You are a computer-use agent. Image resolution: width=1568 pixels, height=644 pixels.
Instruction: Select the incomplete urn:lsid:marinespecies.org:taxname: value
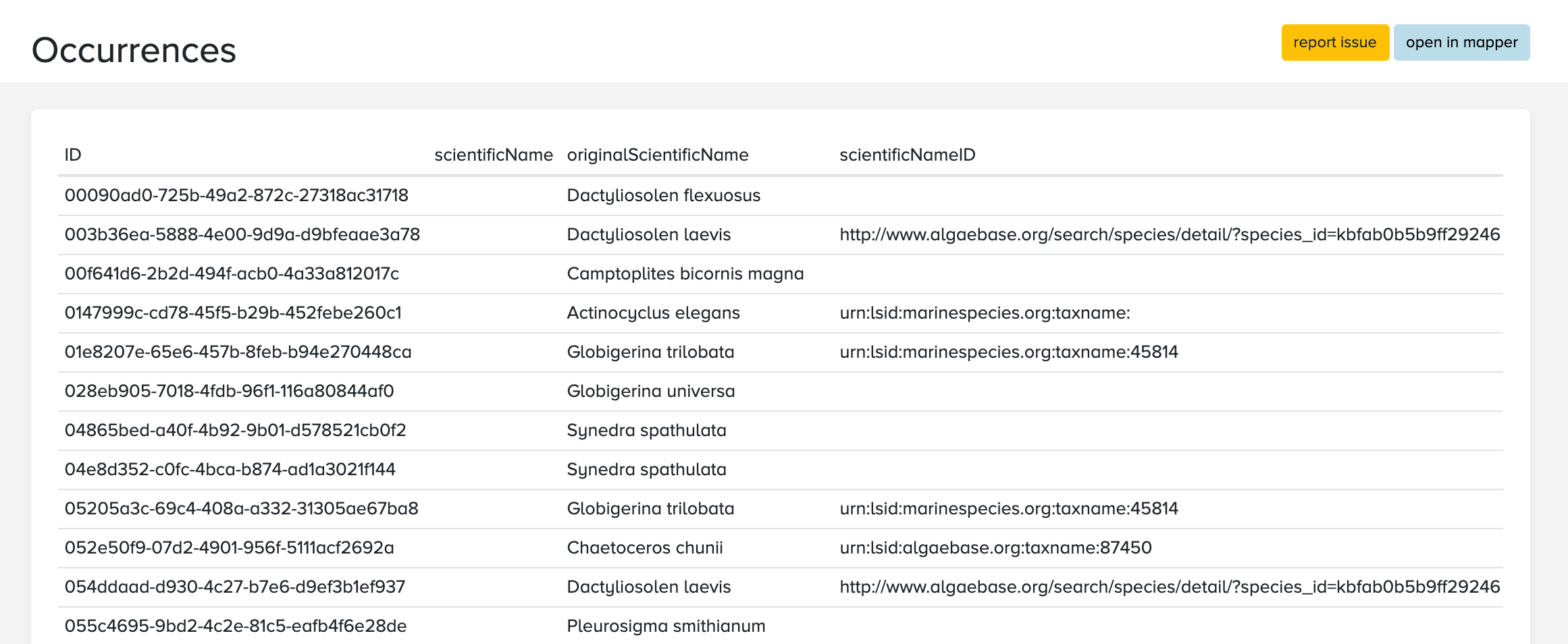pos(985,313)
